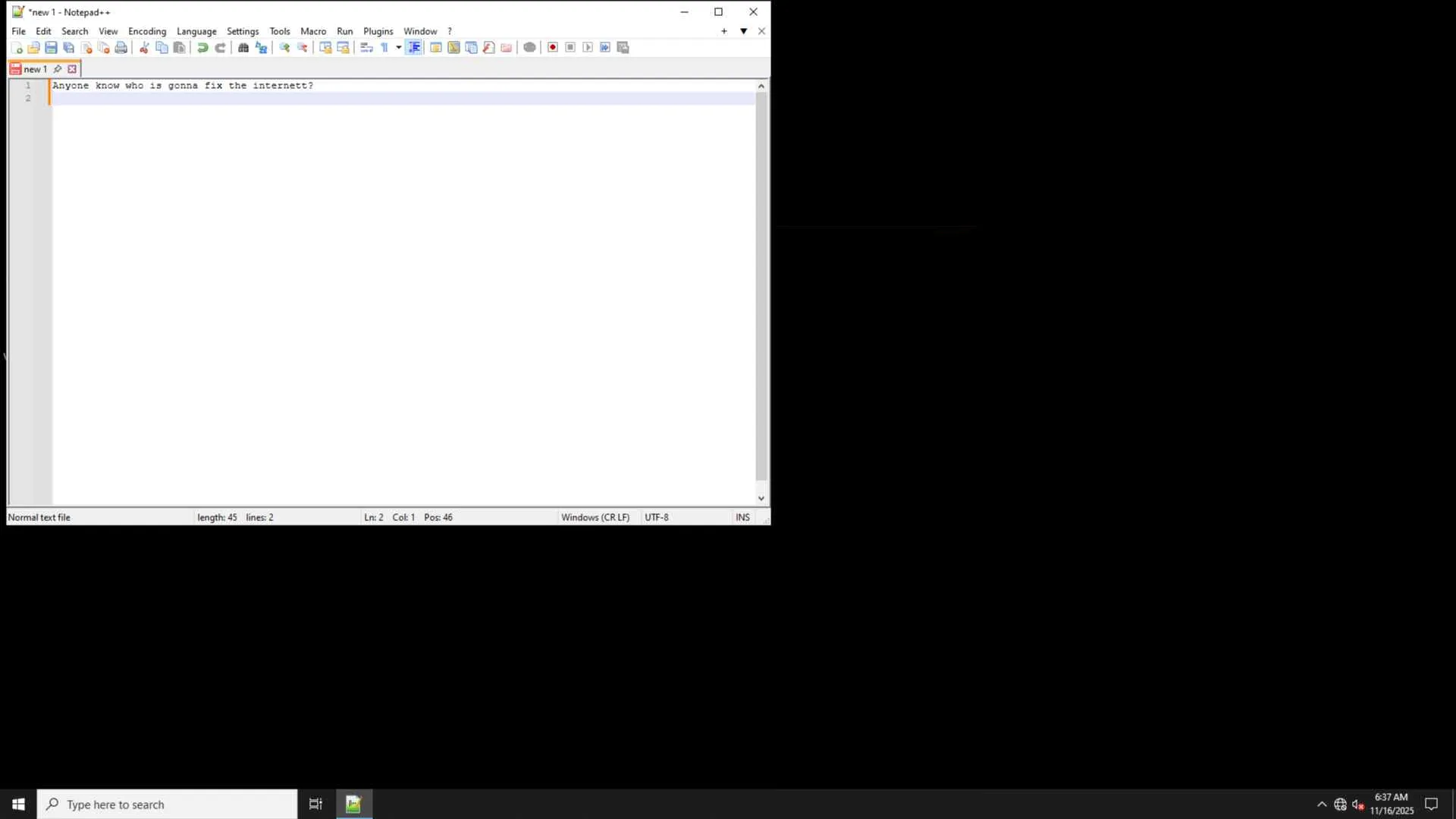Screen dimensions: 1456x819
Task: Open dropdown arrow next to pilcrow icon
Action: (398, 48)
